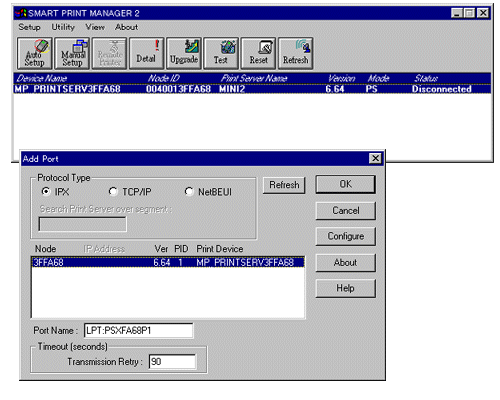The height and width of the screenshot is (400, 500).
Task: Run the Test toolbar tool
Action: (221, 53)
